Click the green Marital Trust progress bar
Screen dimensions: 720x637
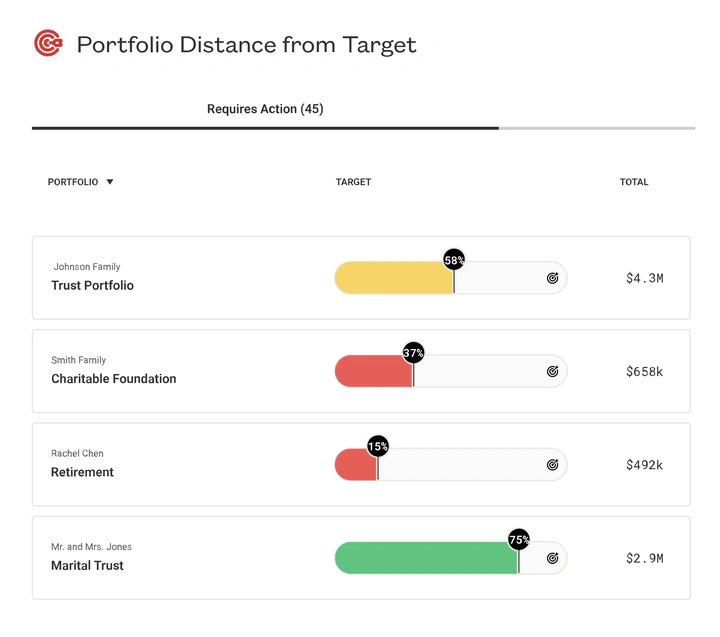pos(427,558)
